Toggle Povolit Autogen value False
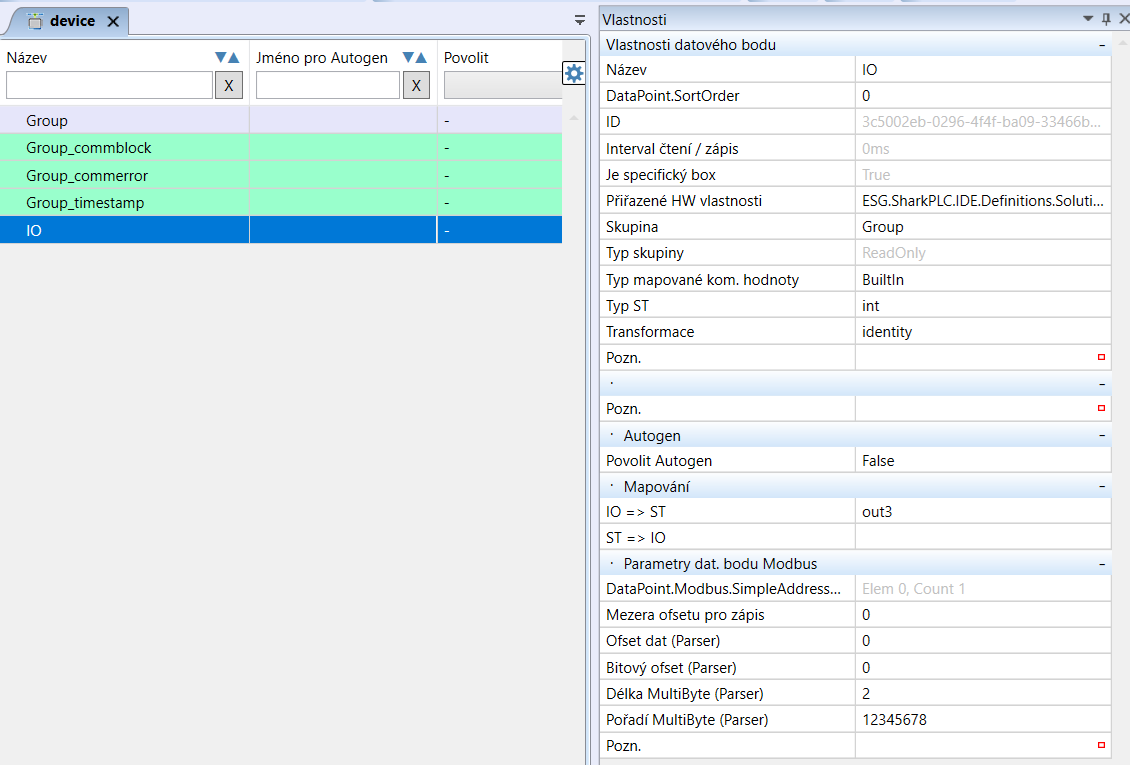This screenshot has width=1130, height=765. pyautogui.click(x=983, y=460)
